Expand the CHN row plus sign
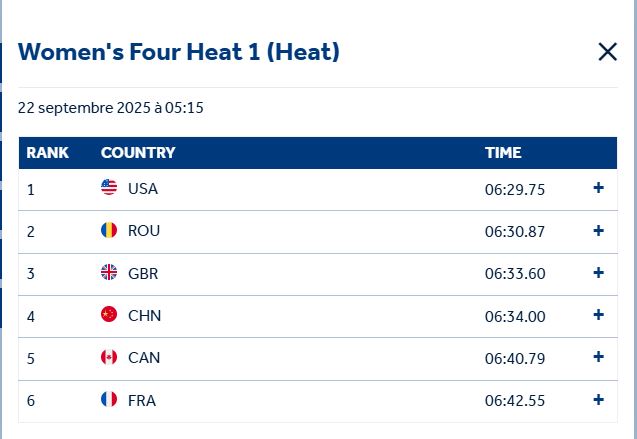The image size is (637, 439). (598, 315)
